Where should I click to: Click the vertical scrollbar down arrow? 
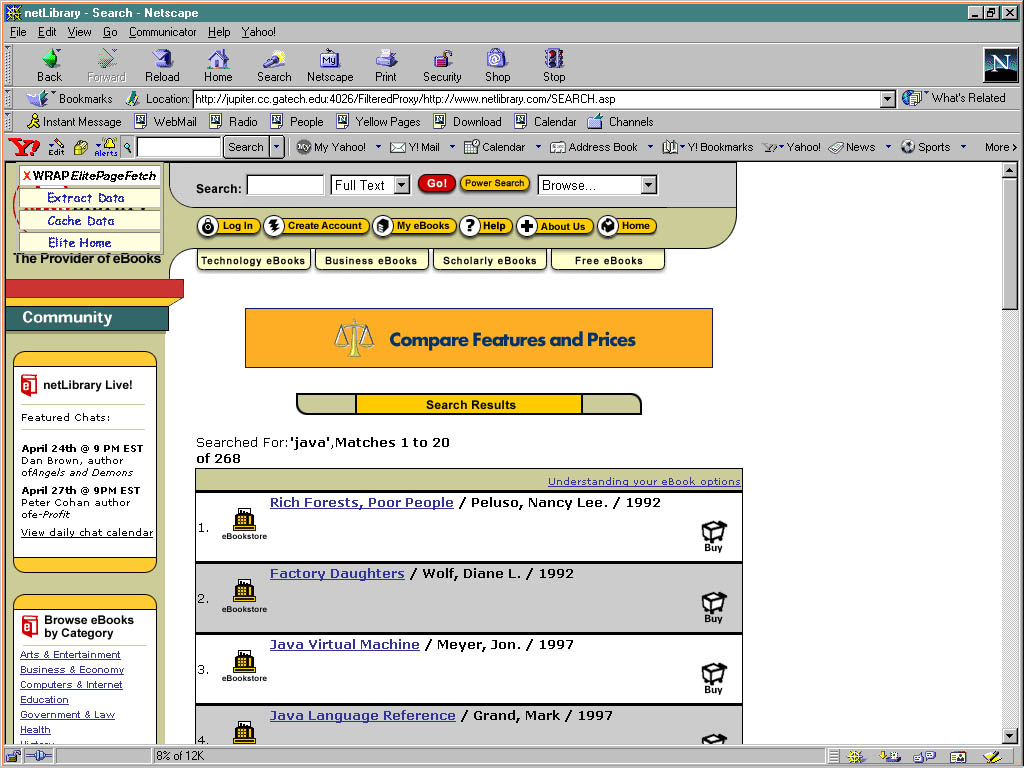click(x=1010, y=736)
